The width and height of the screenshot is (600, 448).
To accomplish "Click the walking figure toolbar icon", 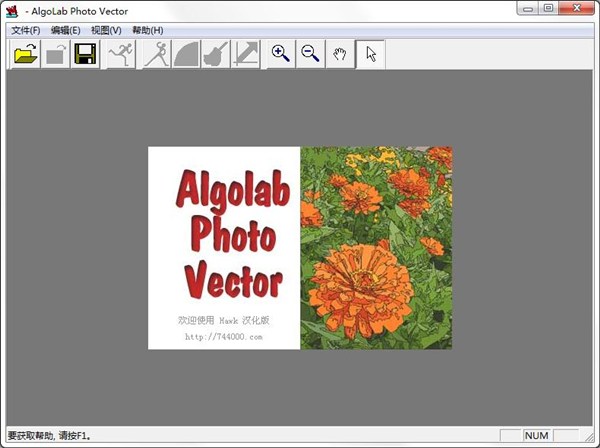I will (x=157, y=54).
